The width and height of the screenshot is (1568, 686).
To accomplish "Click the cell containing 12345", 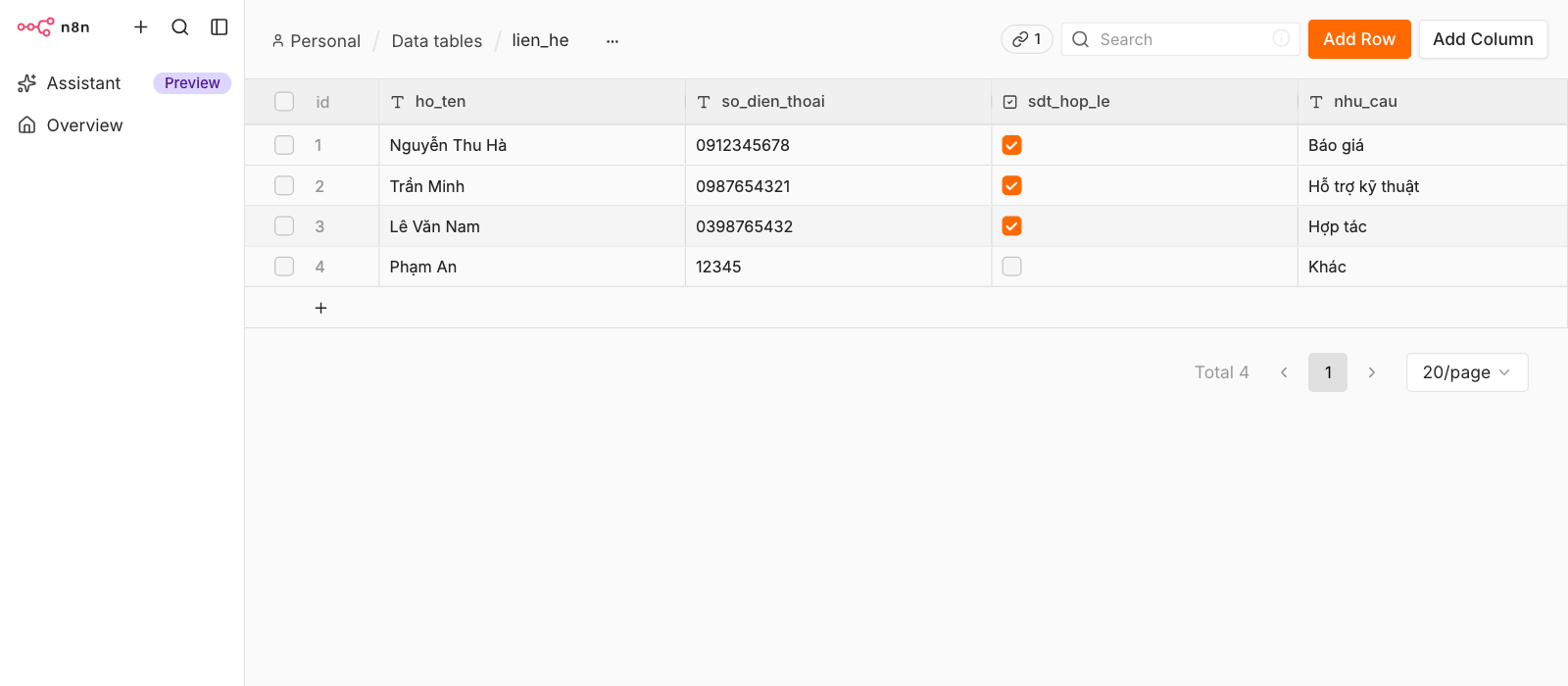I will pos(838,267).
